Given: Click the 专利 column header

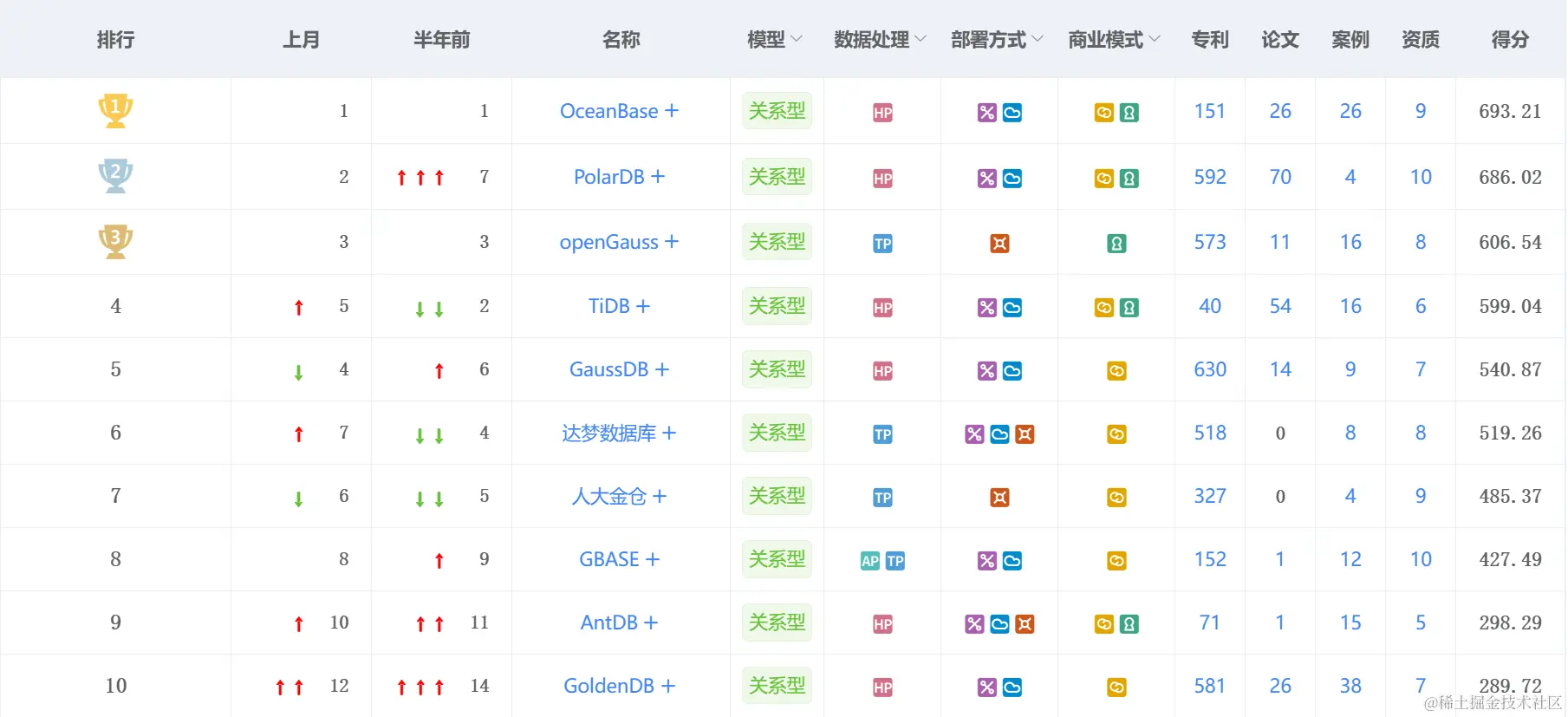Looking at the screenshot, I should (1210, 39).
